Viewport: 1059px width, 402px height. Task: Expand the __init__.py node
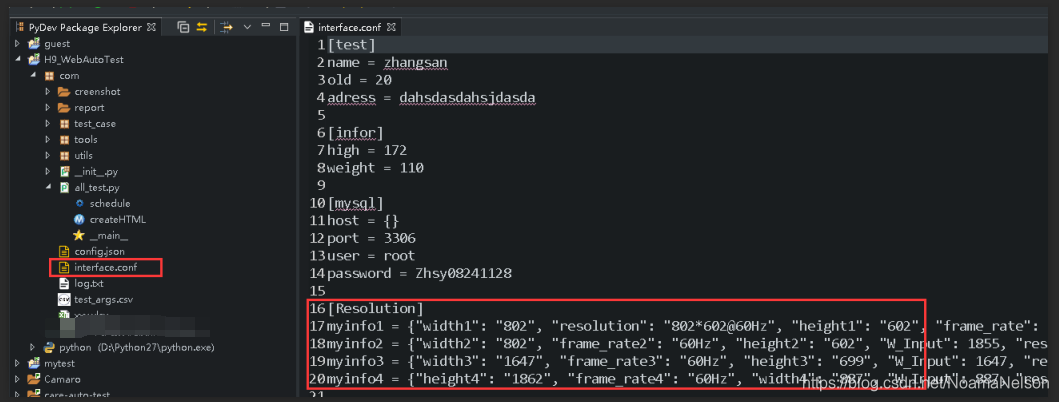[x=48, y=172]
